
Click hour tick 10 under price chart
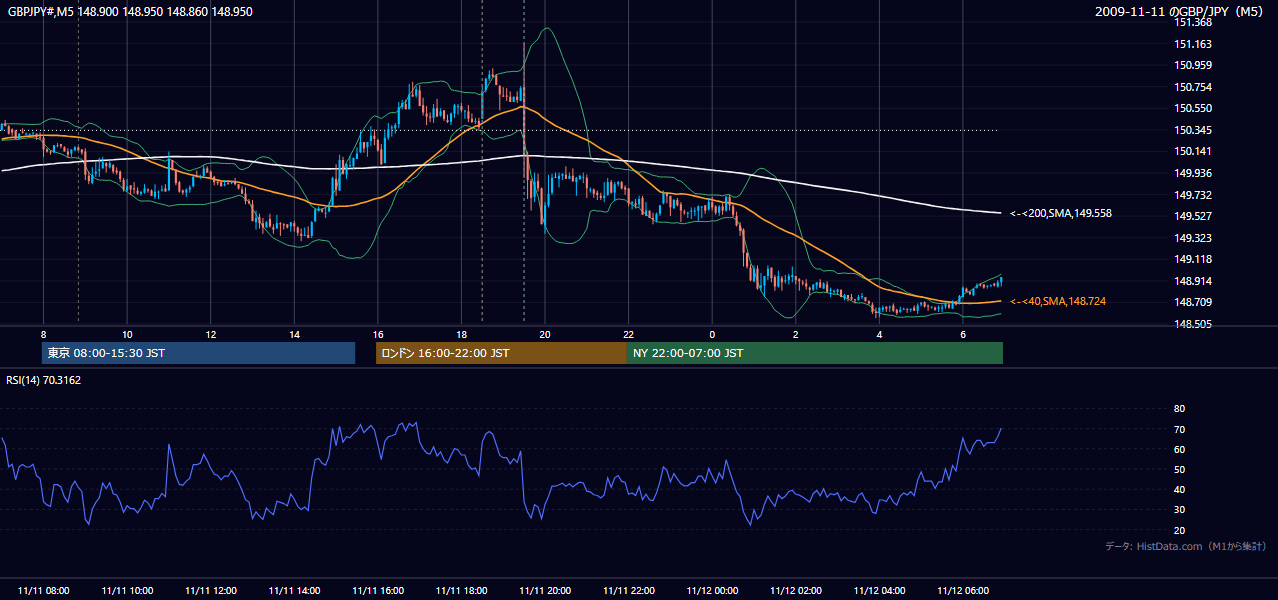coord(127,334)
